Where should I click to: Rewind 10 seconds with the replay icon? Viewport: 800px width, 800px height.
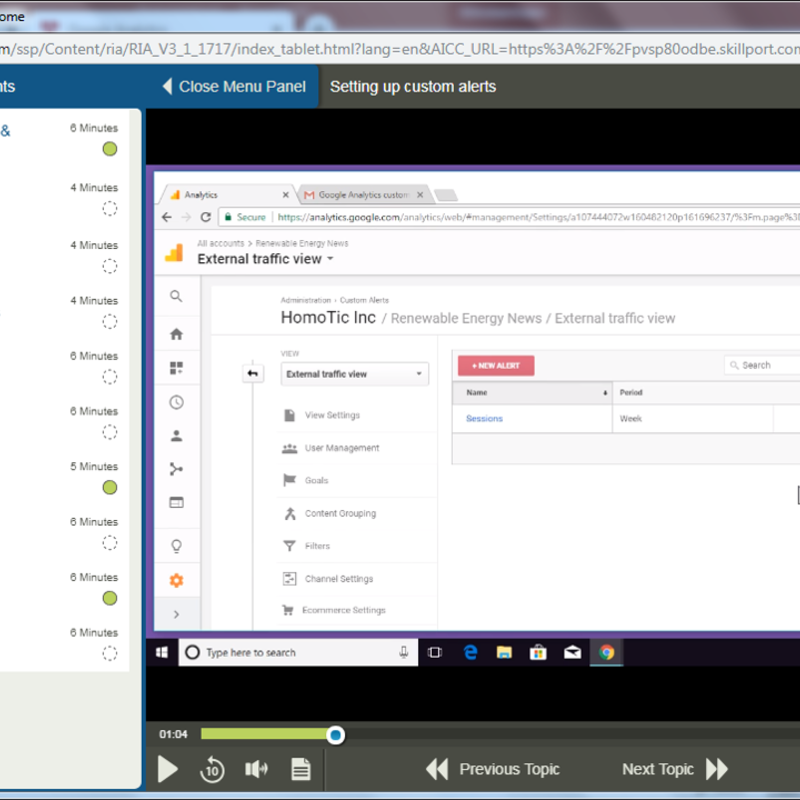tap(212, 769)
